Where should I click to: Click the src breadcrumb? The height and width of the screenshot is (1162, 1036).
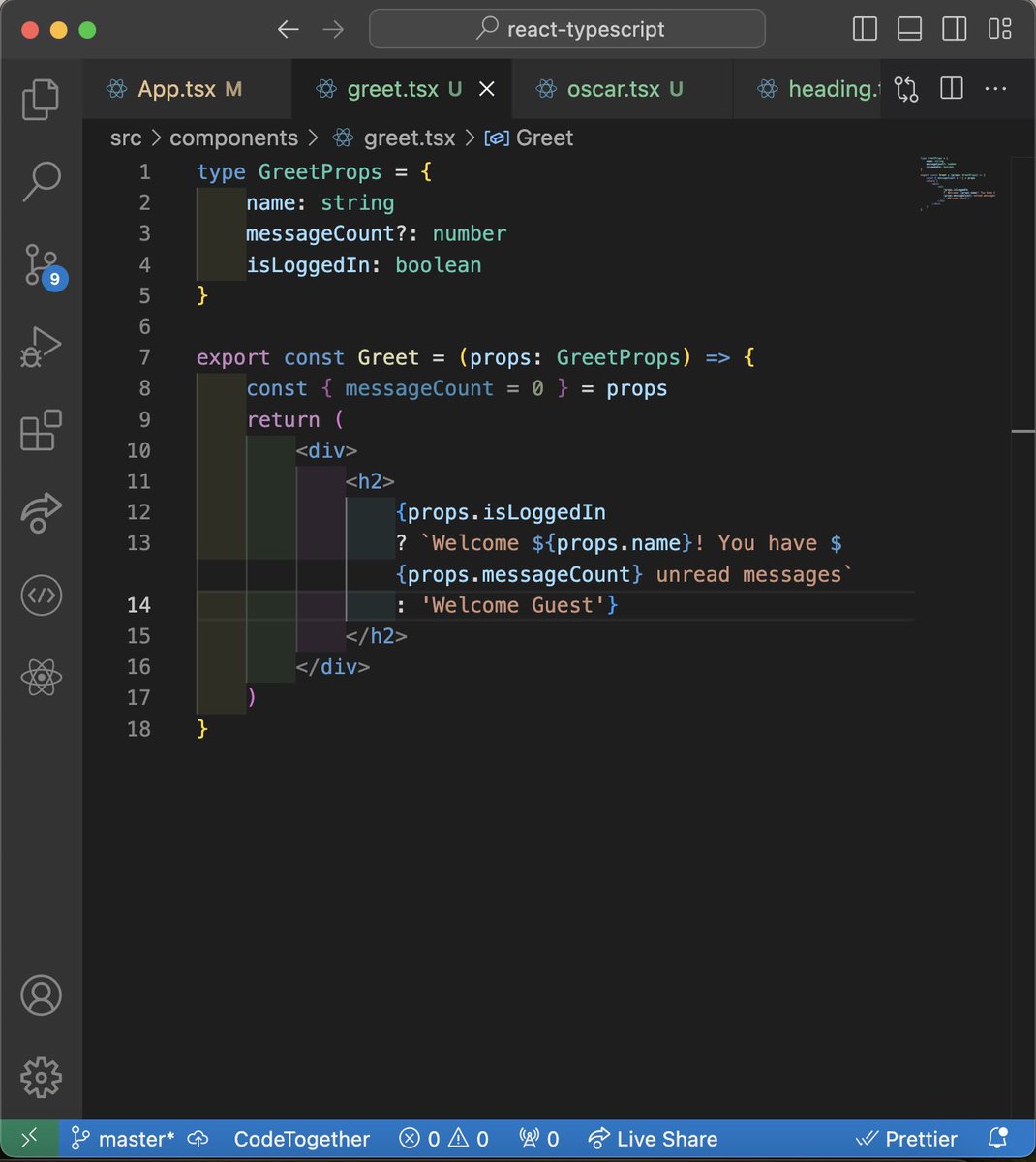(x=126, y=138)
